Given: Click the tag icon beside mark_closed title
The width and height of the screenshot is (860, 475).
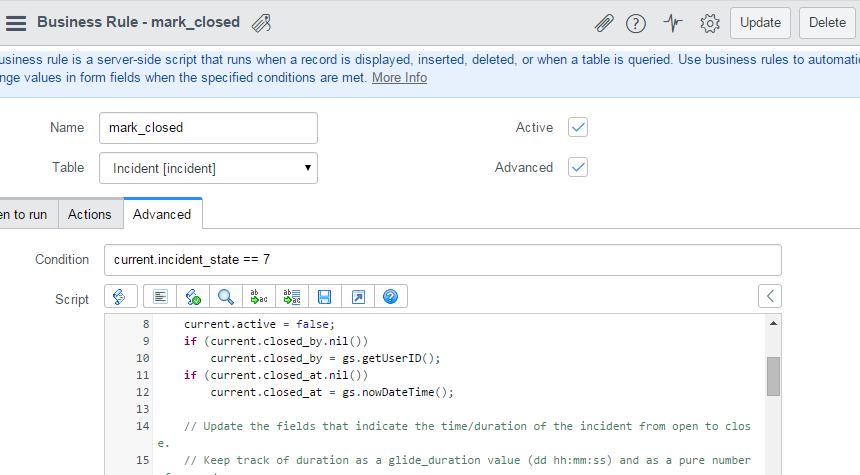Looking at the screenshot, I should click(x=262, y=23).
